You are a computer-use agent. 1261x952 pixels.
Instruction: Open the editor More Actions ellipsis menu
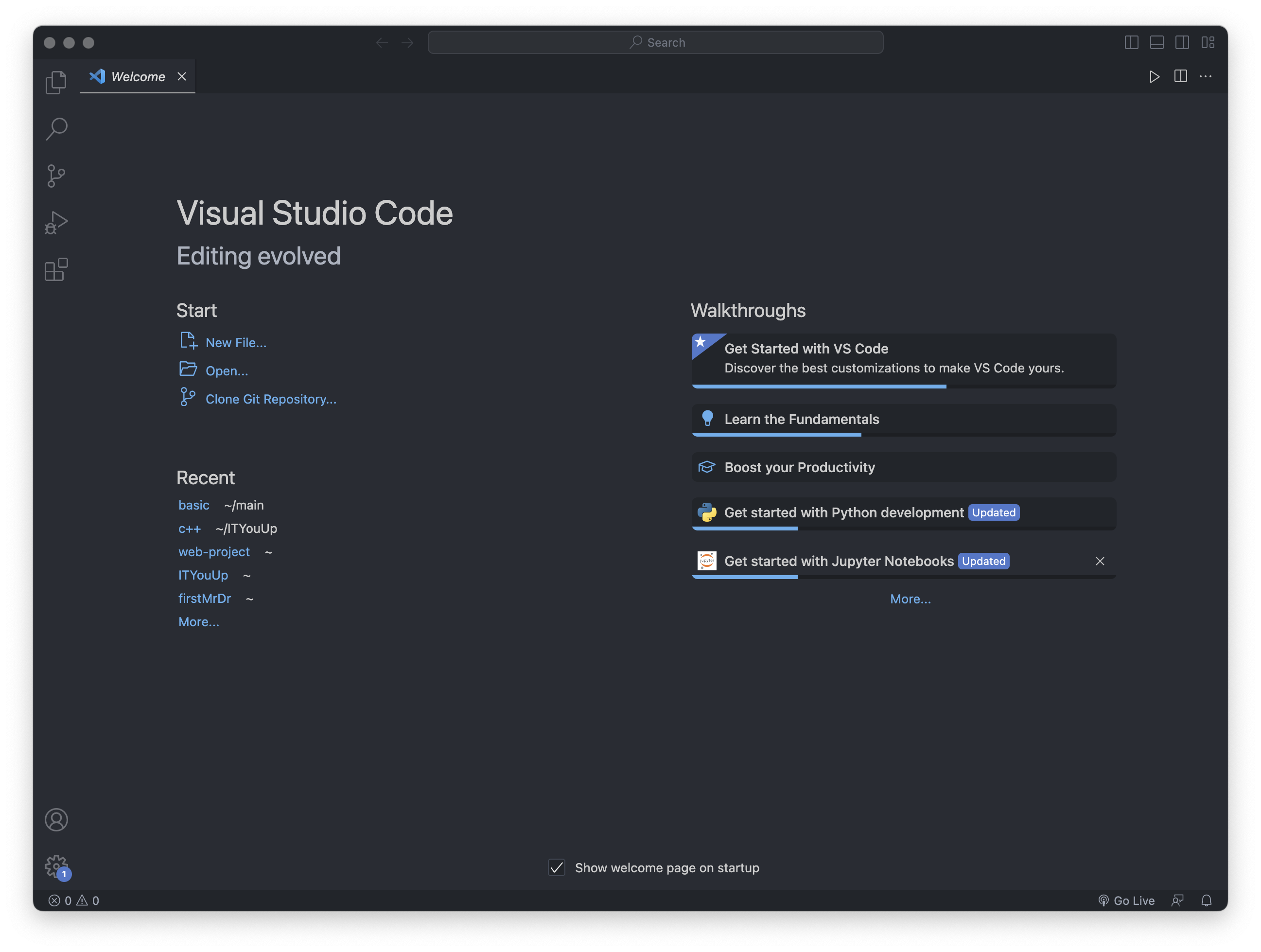(x=1205, y=76)
